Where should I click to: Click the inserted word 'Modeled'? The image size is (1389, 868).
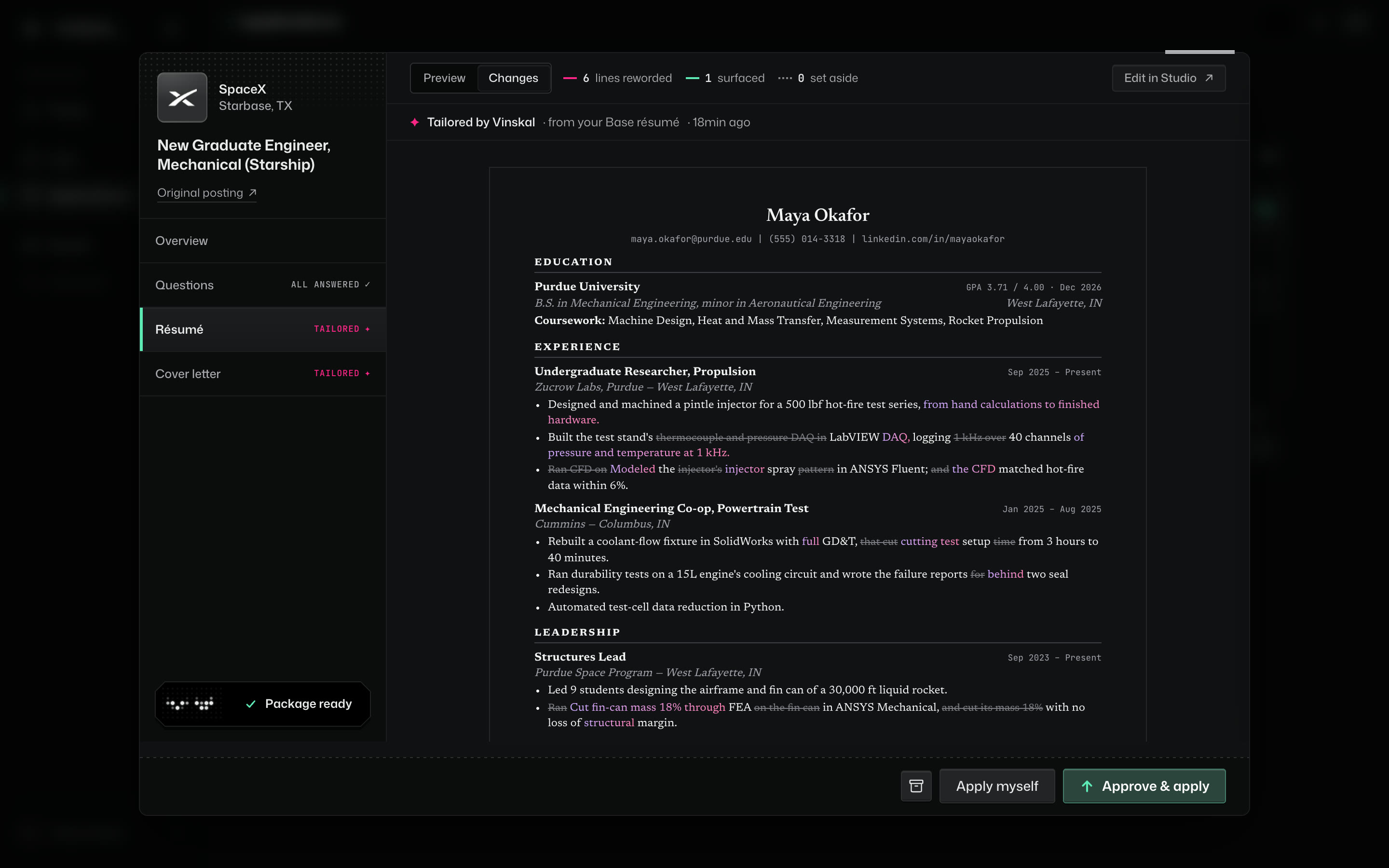(x=632, y=469)
